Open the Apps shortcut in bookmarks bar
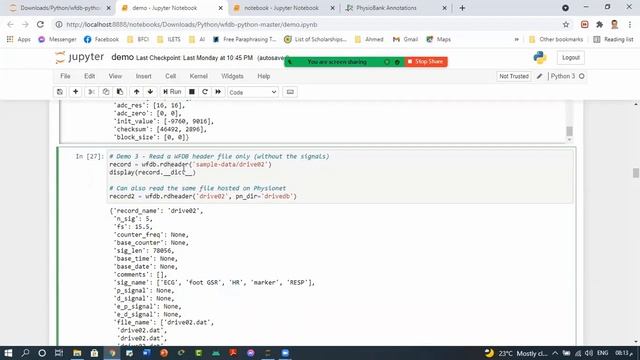This screenshot has height=360, width=640. tap(19, 40)
